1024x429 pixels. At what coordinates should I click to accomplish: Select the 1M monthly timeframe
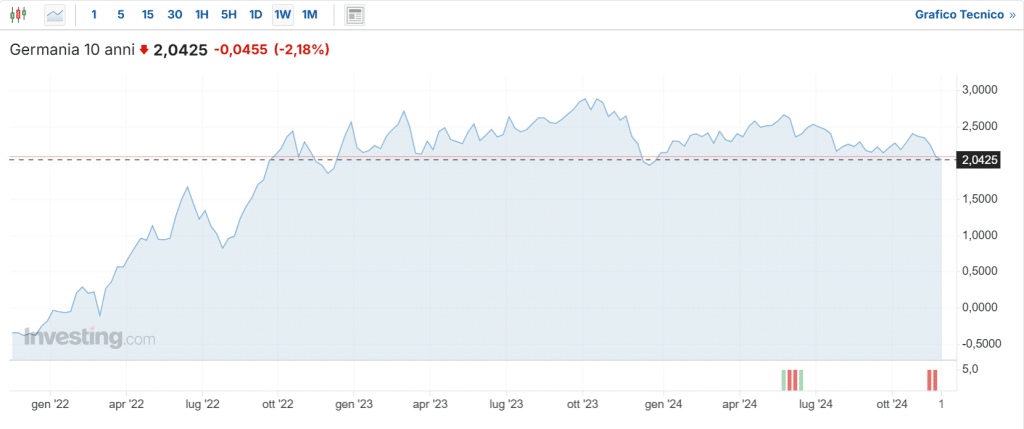310,15
